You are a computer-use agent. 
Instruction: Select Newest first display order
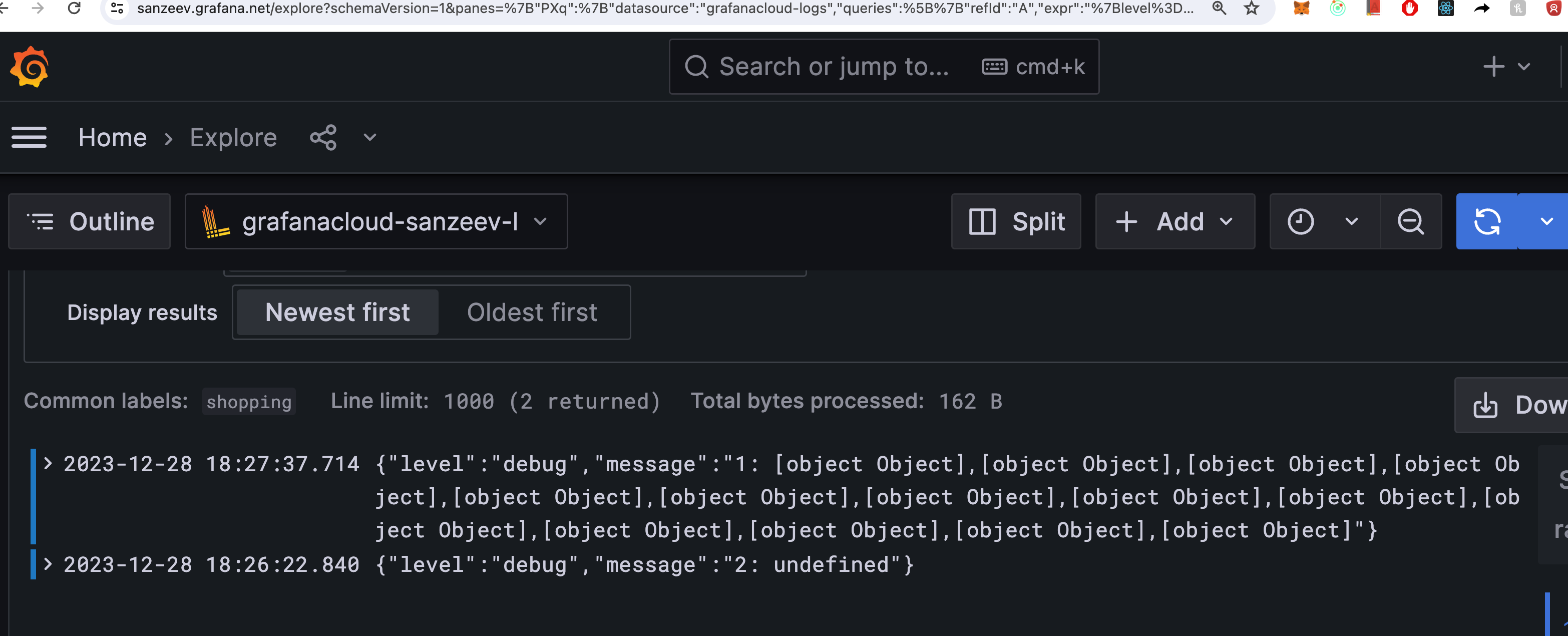pos(336,312)
